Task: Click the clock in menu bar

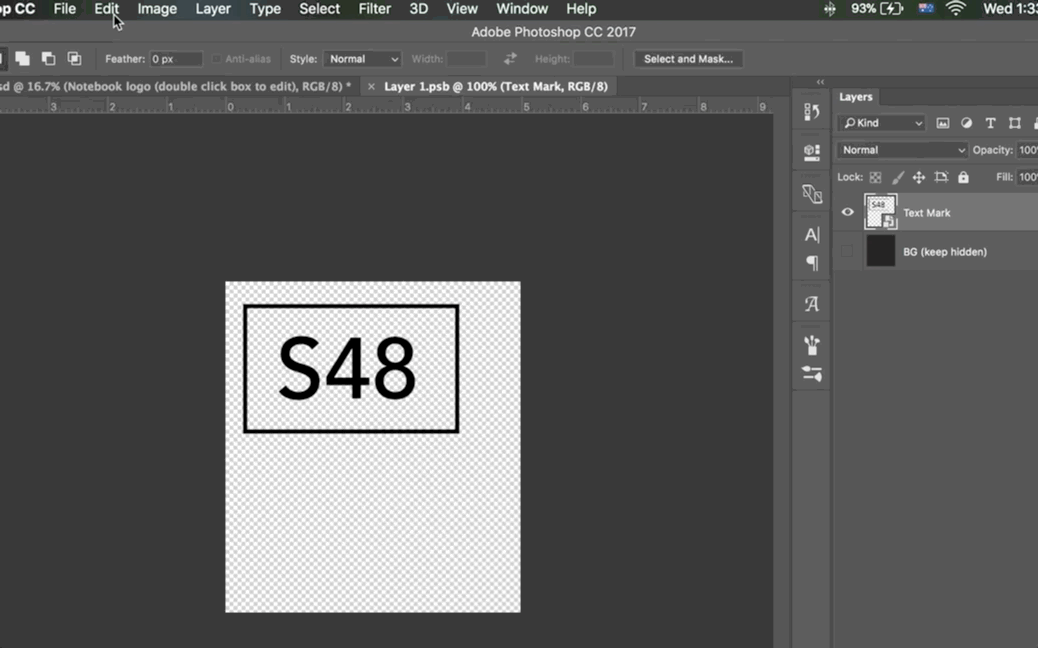Action: pos(1010,9)
